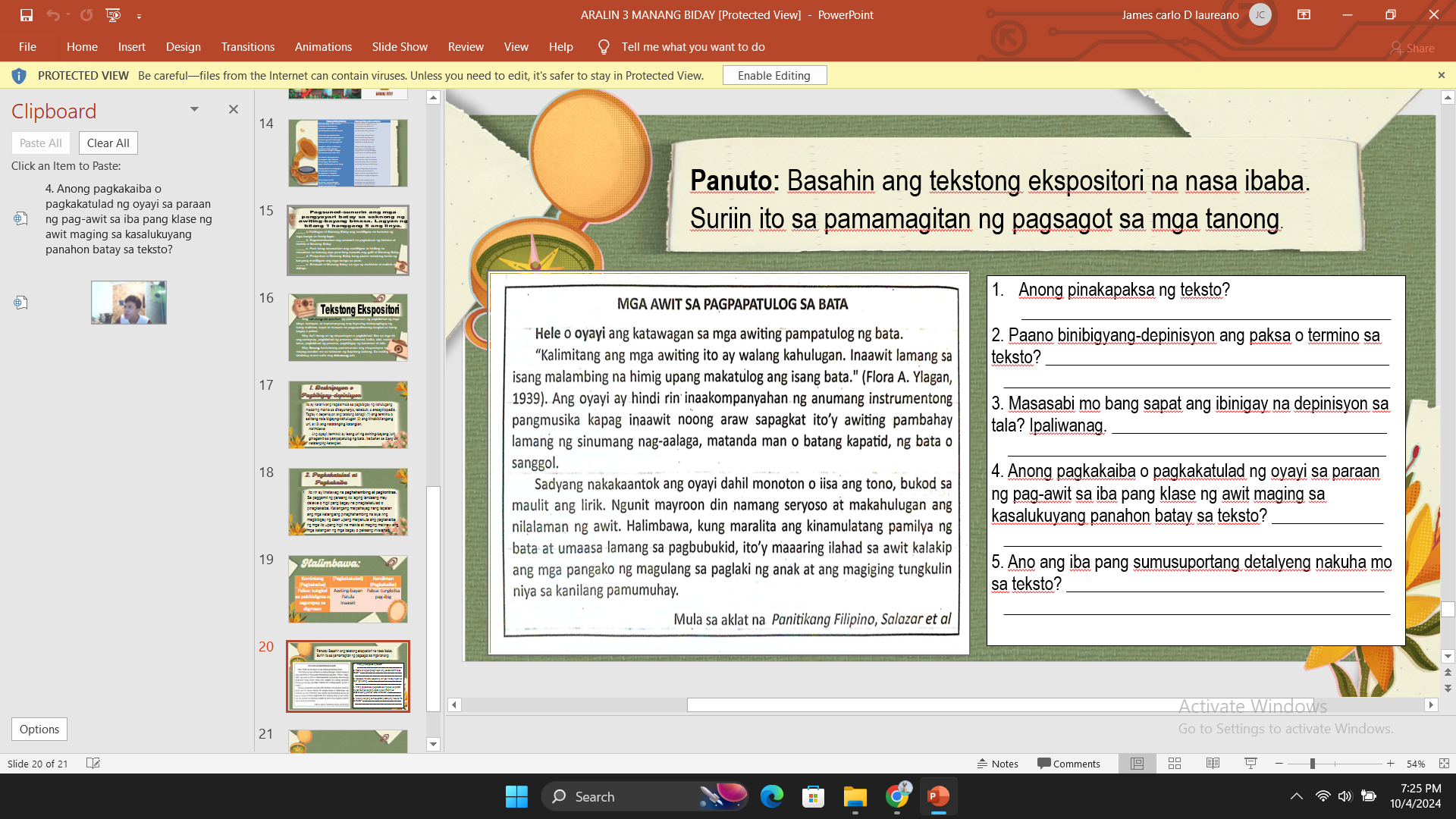The image size is (1456, 819).
Task: Open Clipboard pane options dropdown arrow
Action: pyautogui.click(x=194, y=109)
